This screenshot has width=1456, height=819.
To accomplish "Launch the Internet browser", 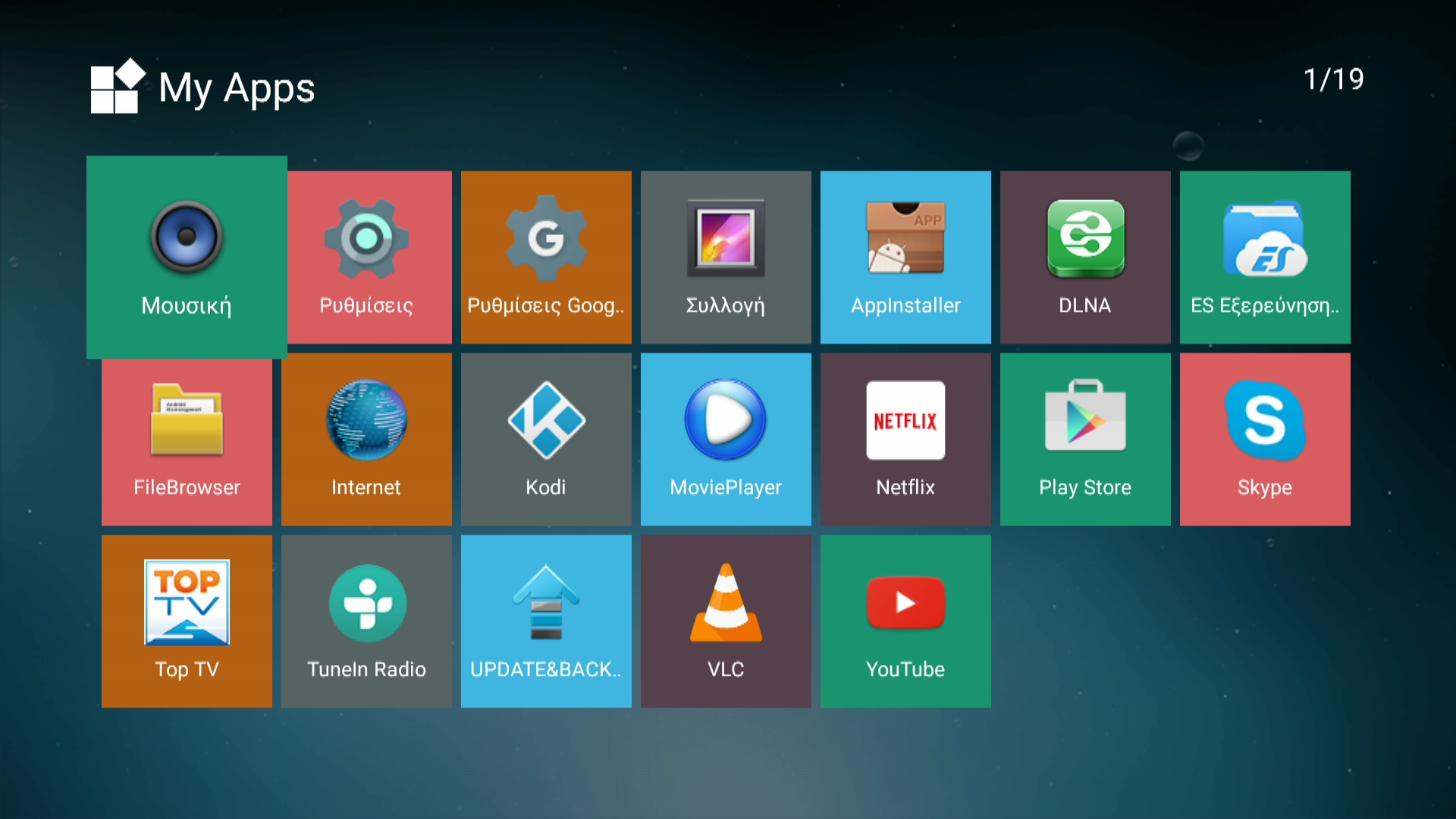I will point(366,439).
